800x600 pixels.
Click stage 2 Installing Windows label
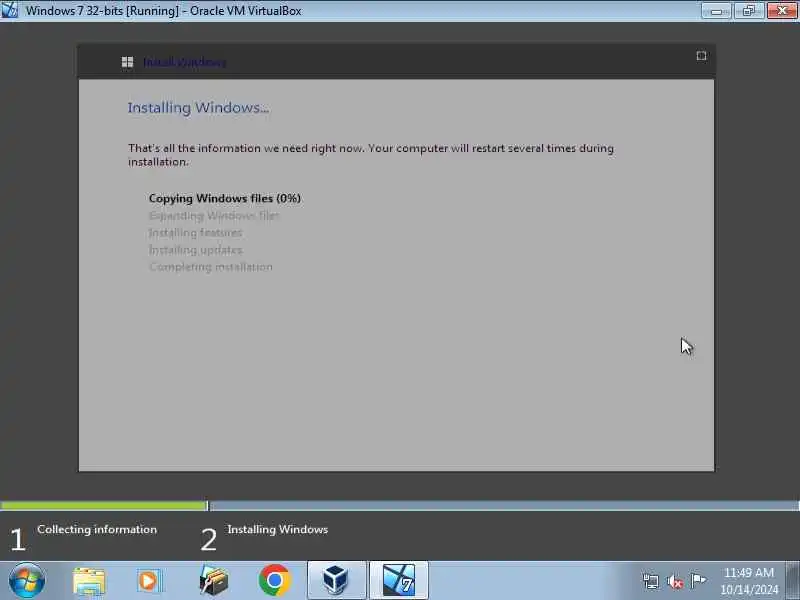278,530
